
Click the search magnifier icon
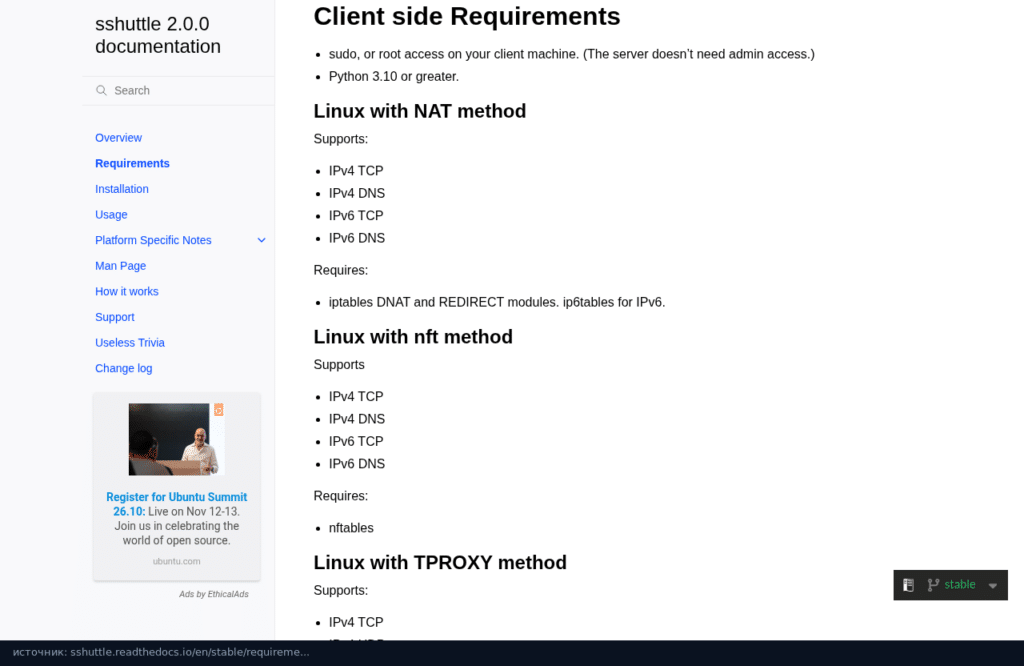tap(101, 90)
